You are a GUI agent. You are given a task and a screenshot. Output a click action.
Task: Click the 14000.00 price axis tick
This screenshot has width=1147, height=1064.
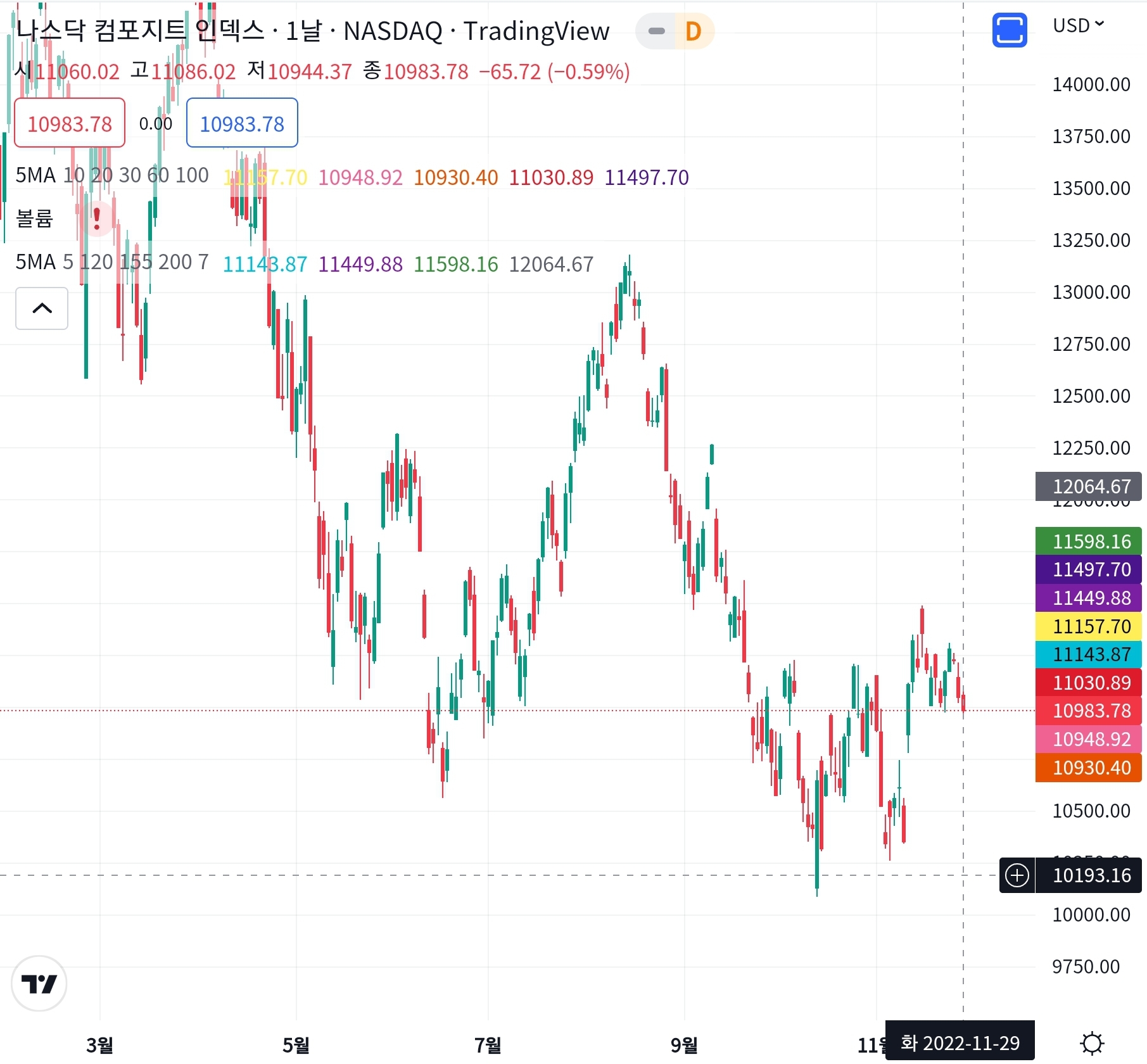point(1091,84)
